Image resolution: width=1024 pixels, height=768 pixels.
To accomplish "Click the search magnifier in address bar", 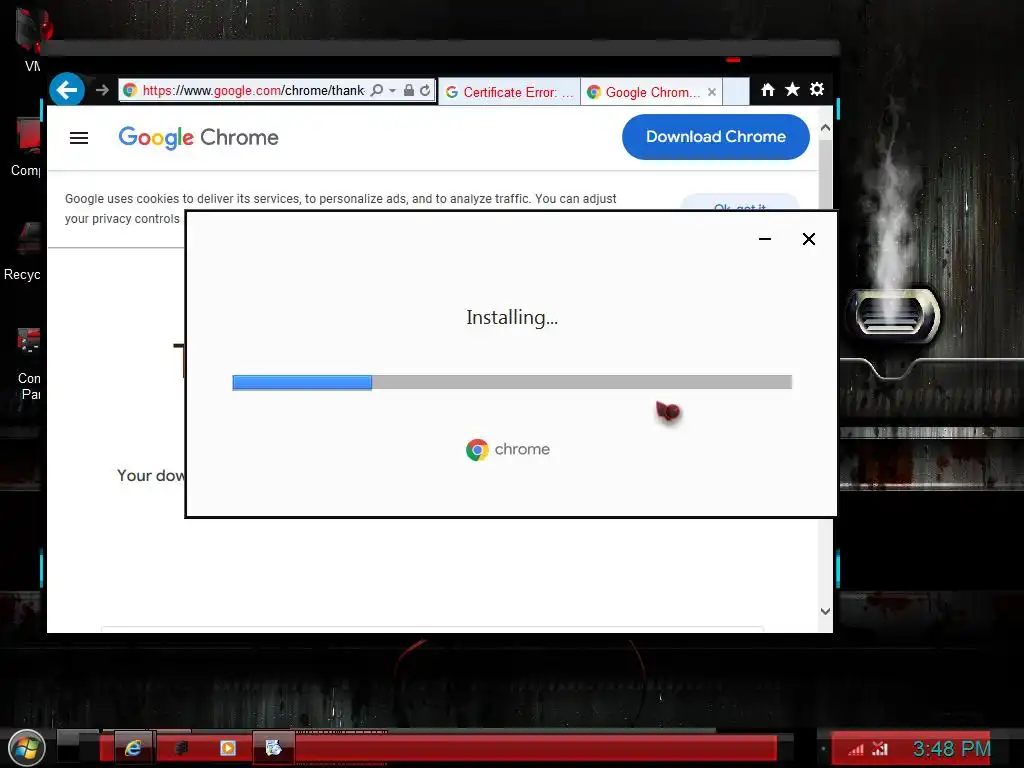I will coord(377,90).
